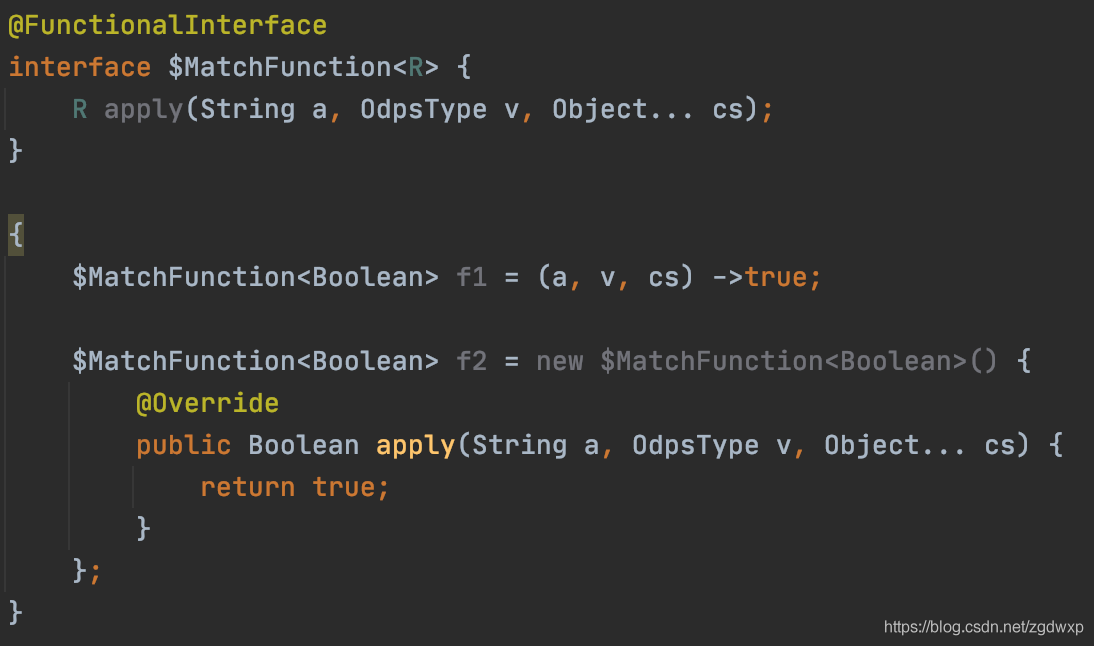Click variable f2 declaration
The width and height of the screenshot is (1094, 646).
point(472,361)
